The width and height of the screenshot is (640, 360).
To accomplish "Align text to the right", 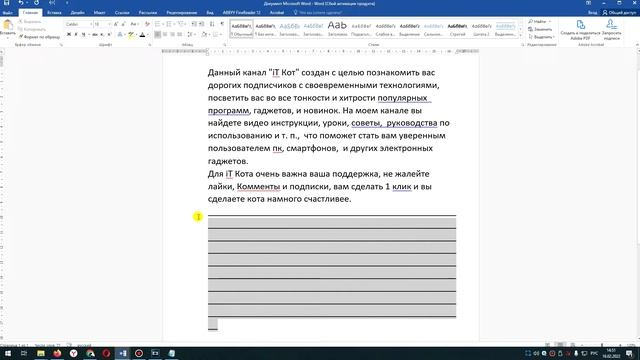I will tap(172, 35).
